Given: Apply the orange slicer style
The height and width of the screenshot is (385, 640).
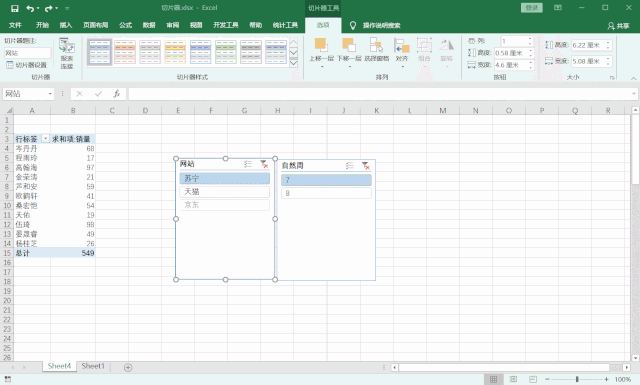Looking at the screenshot, I should pyautogui.click(x=125, y=51).
